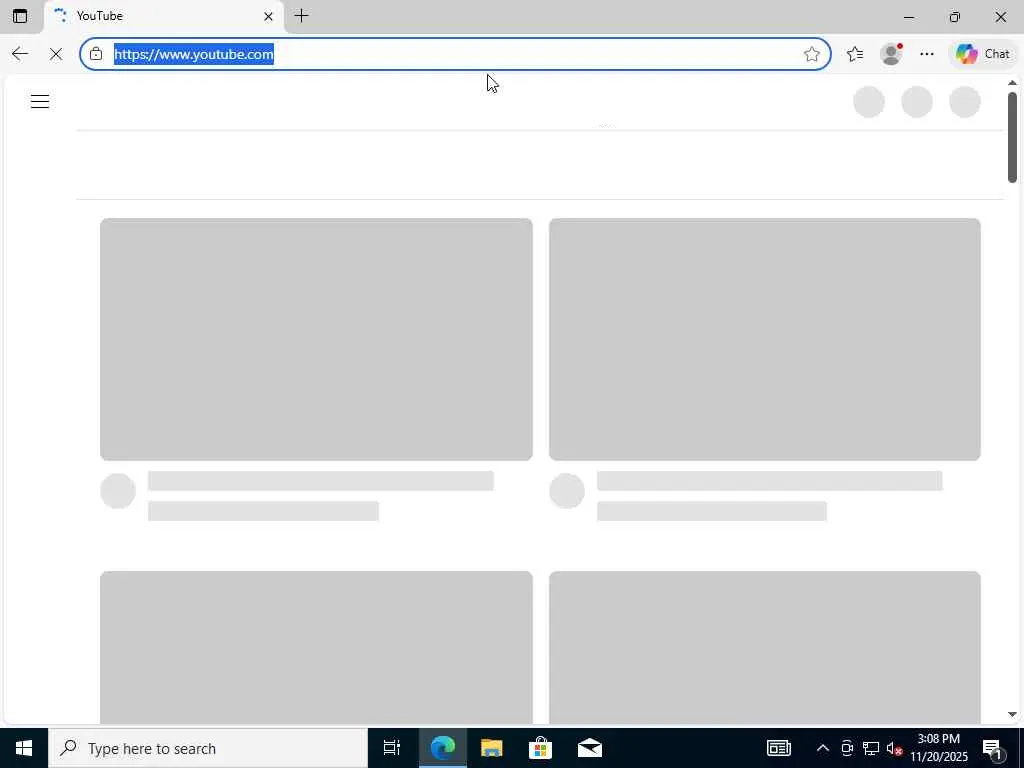The height and width of the screenshot is (768, 1024).
Task: Minimize the Edge browser window
Action: point(909,17)
